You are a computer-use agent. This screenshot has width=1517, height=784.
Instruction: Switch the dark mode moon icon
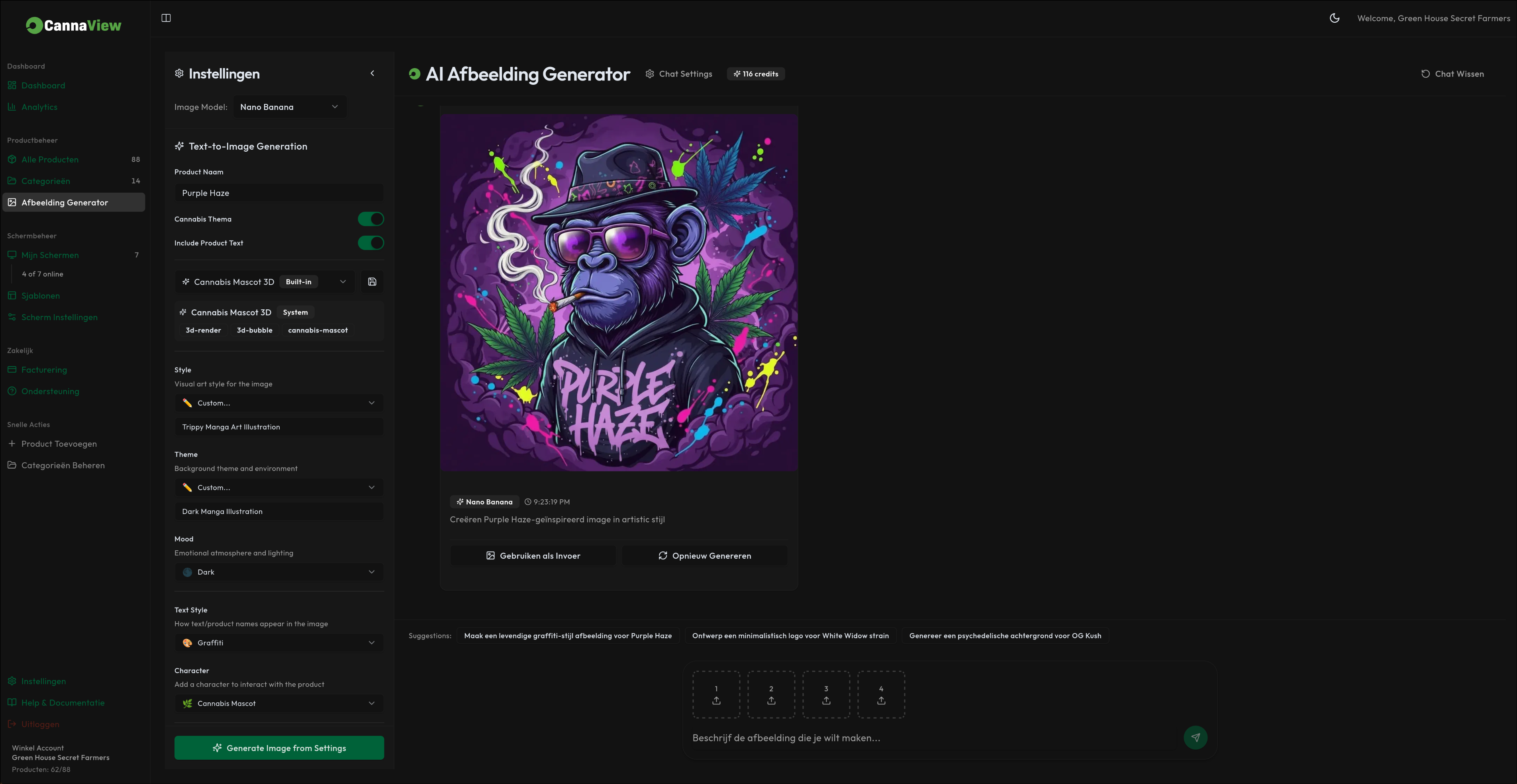(x=1335, y=18)
